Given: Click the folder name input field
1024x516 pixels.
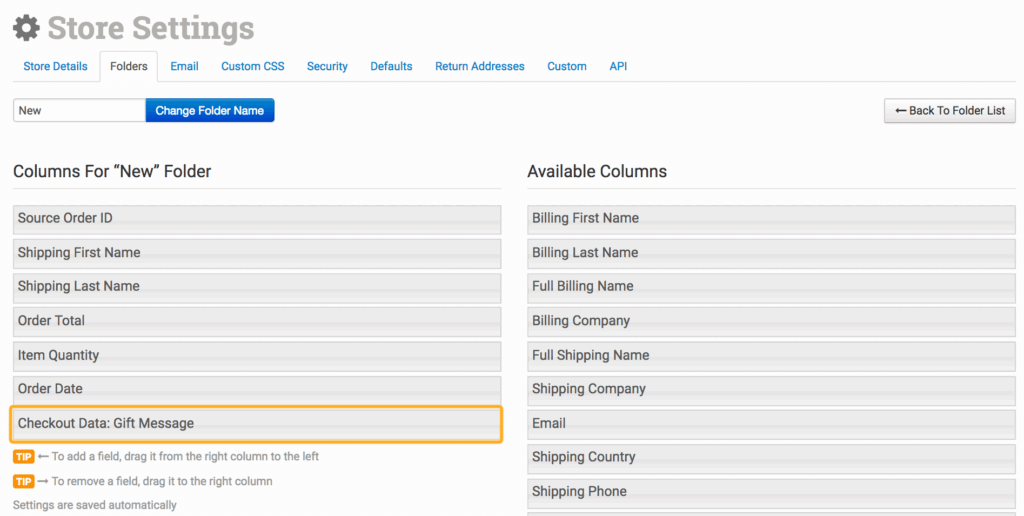Looking at the screenshot, I should 79,110.
